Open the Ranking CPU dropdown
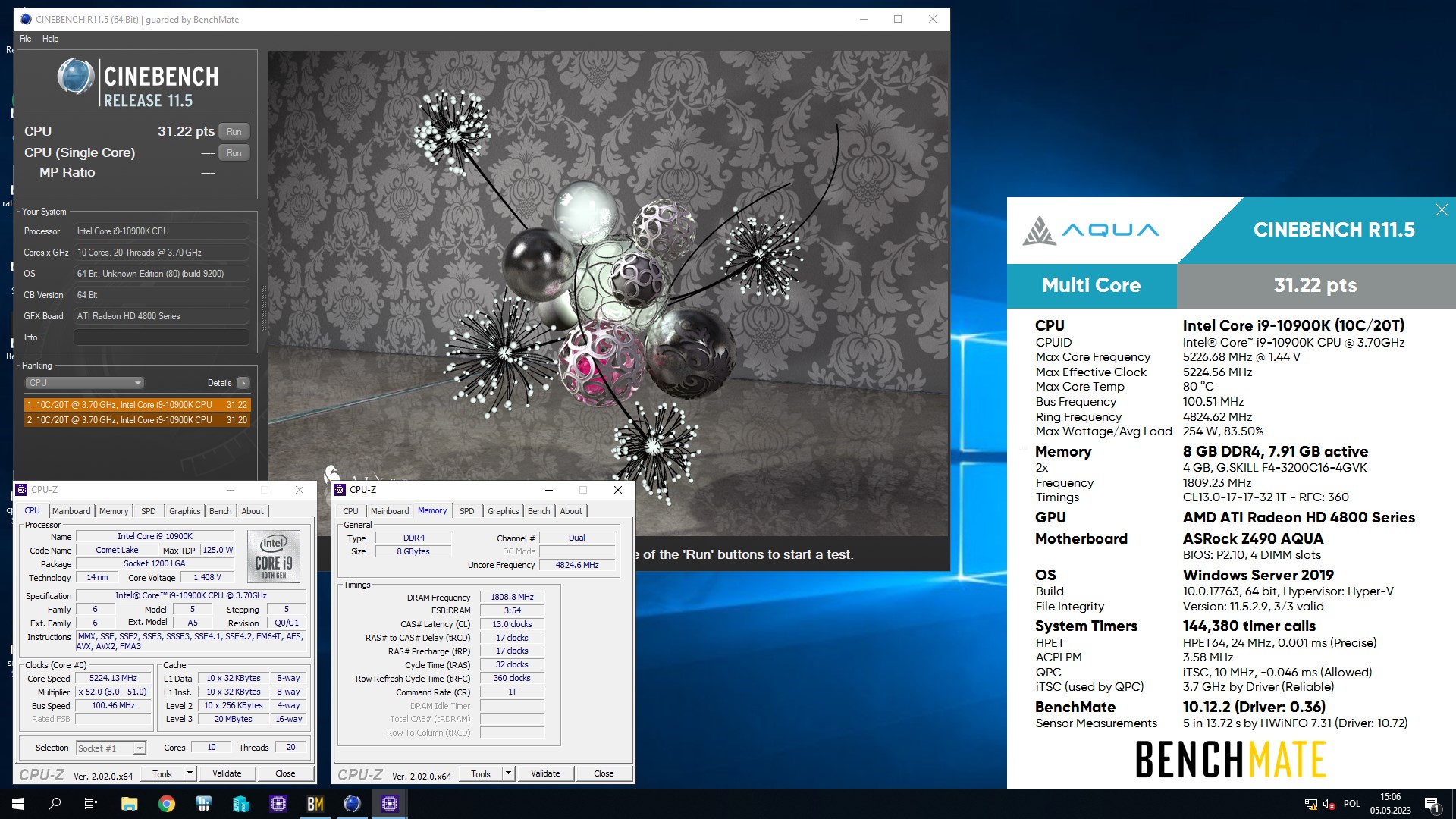The width and height of the screenshot is (1456, 819). 84,383
